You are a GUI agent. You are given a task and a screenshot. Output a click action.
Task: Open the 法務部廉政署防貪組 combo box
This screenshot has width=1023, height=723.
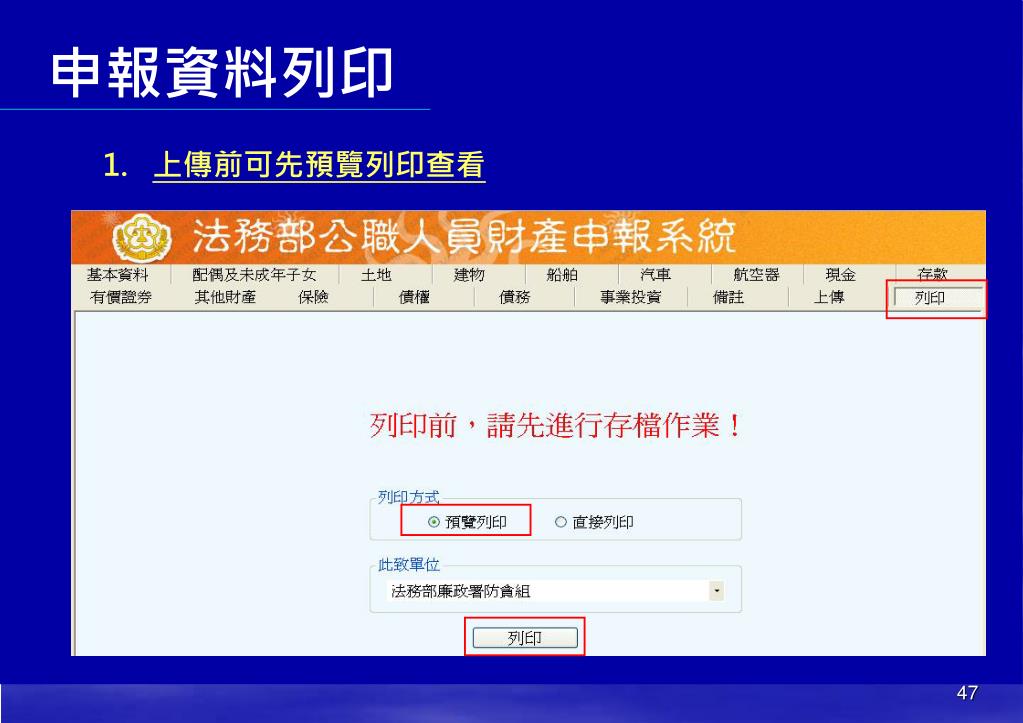pos(555,591)
